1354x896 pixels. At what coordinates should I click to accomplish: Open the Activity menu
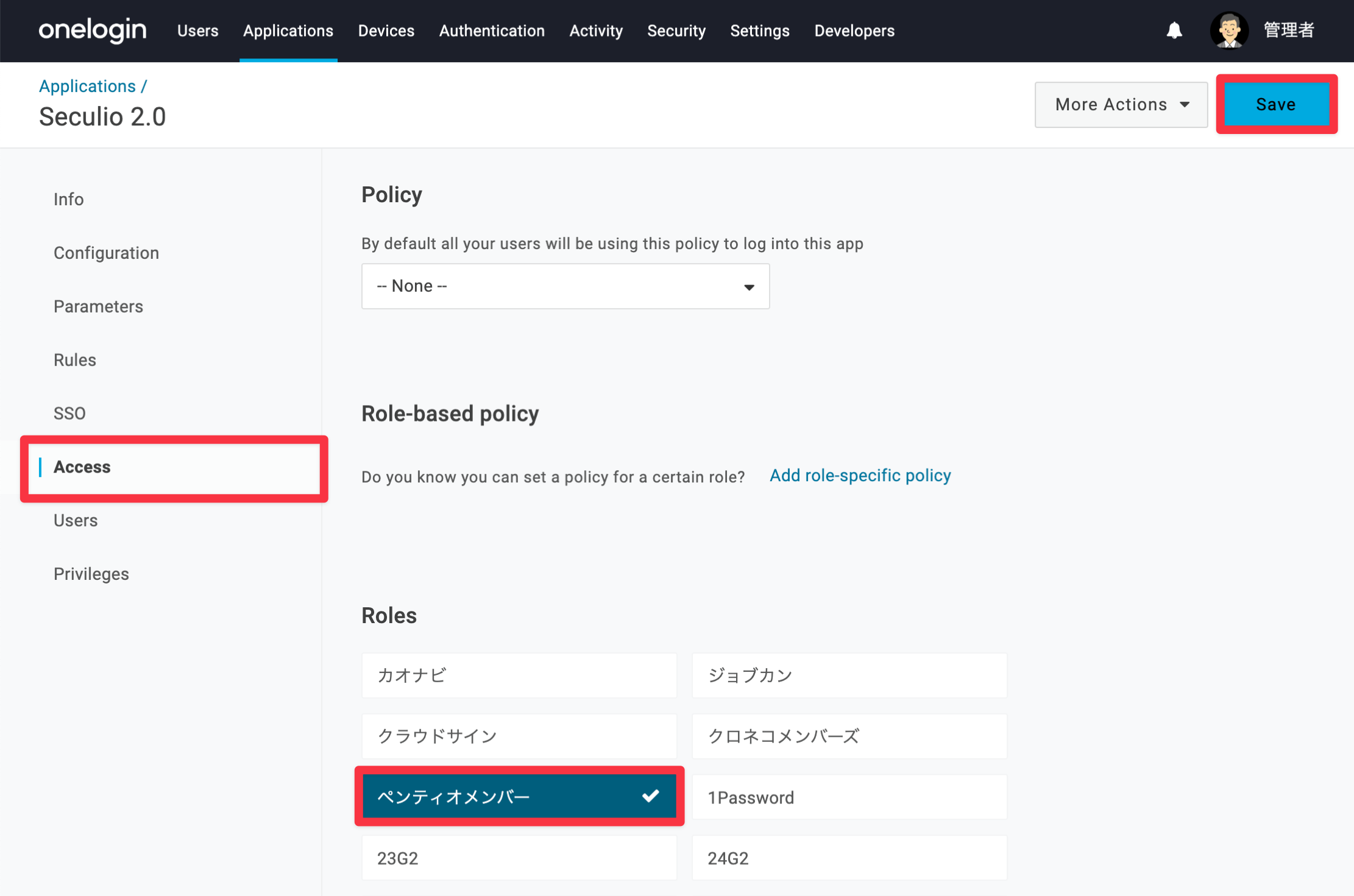point(596,31)
